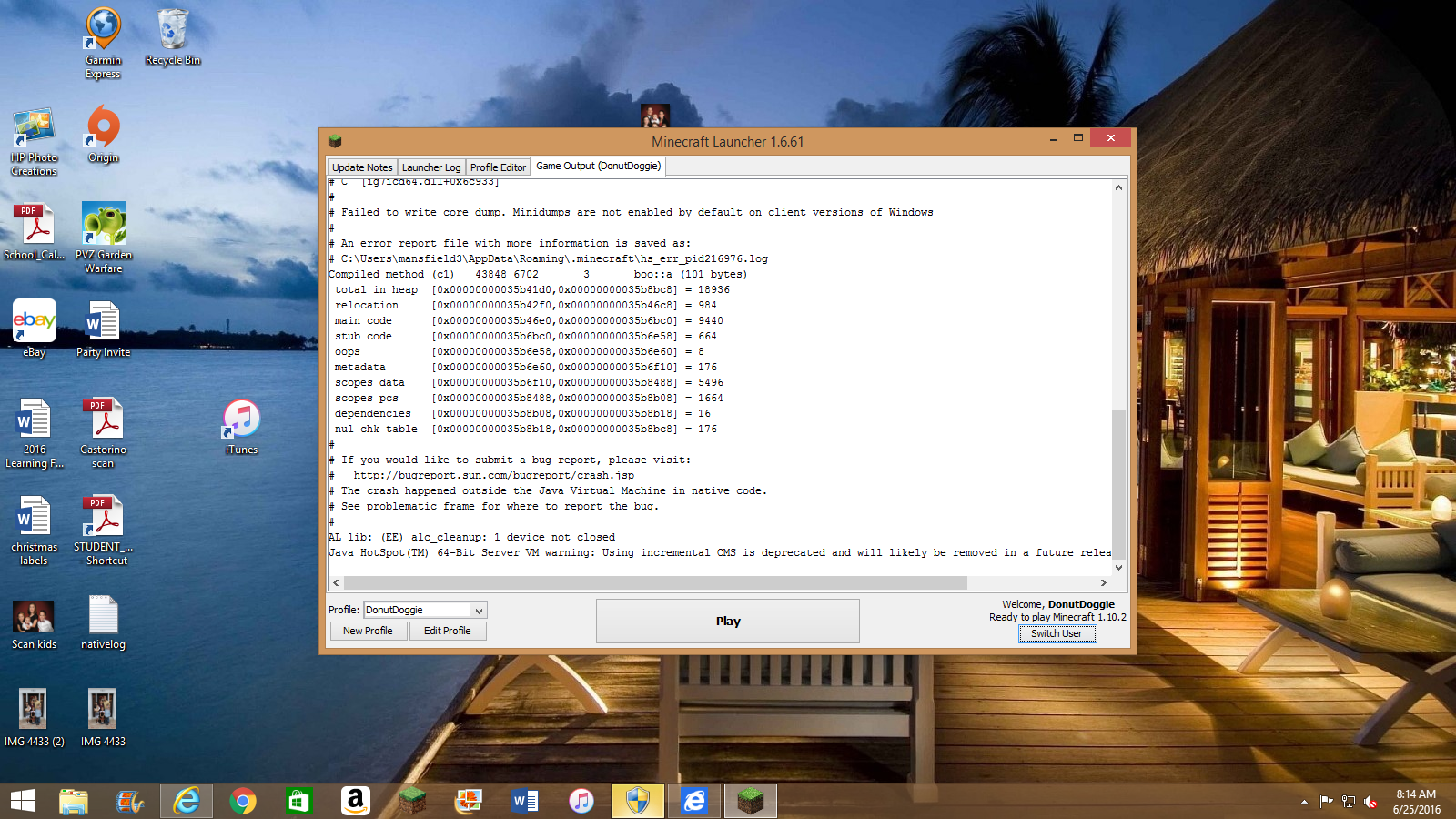
Task: Minimize the Minecraft Launcher window
Action: 1053,138
